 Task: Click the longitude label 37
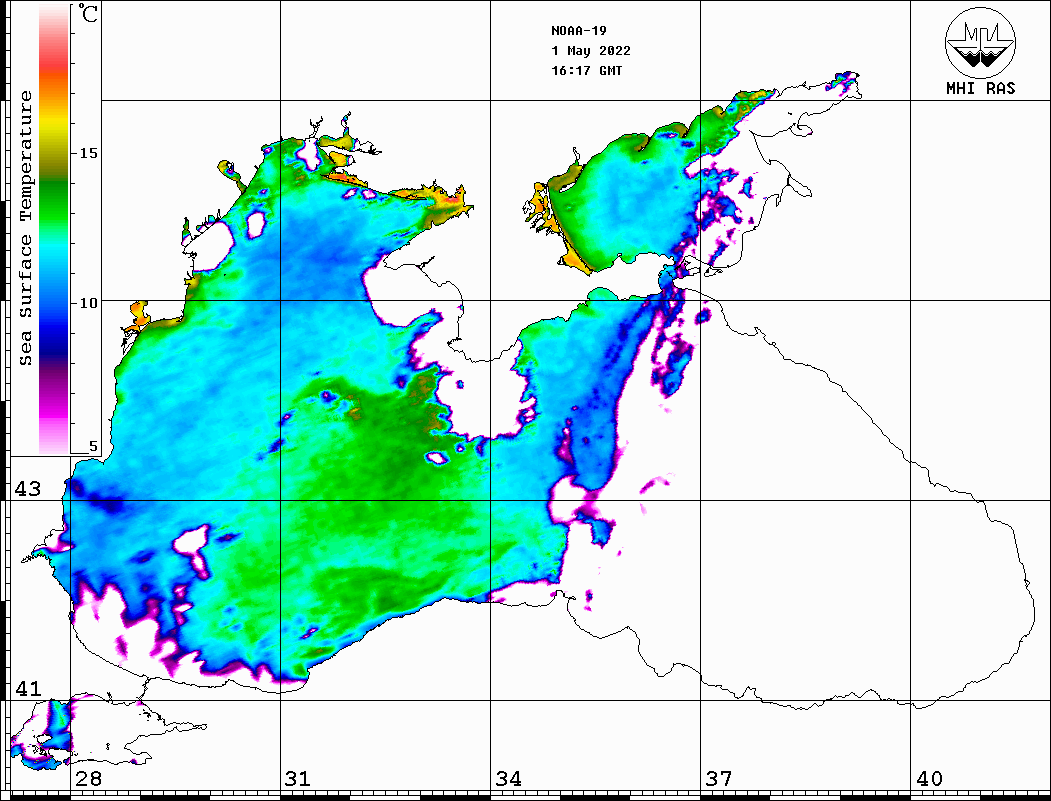coord(719,778)
